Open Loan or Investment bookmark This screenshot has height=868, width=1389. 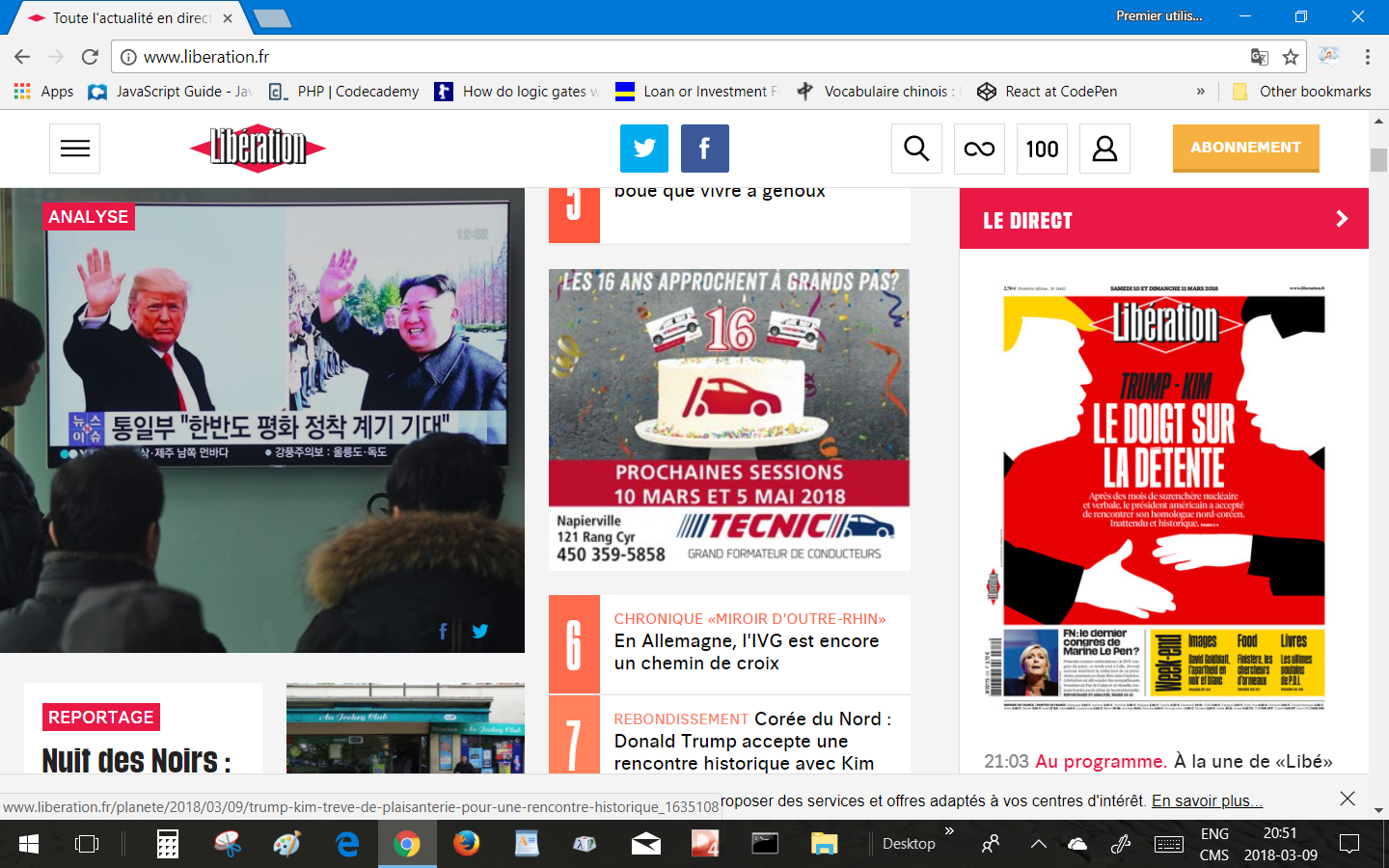[698, 92]
